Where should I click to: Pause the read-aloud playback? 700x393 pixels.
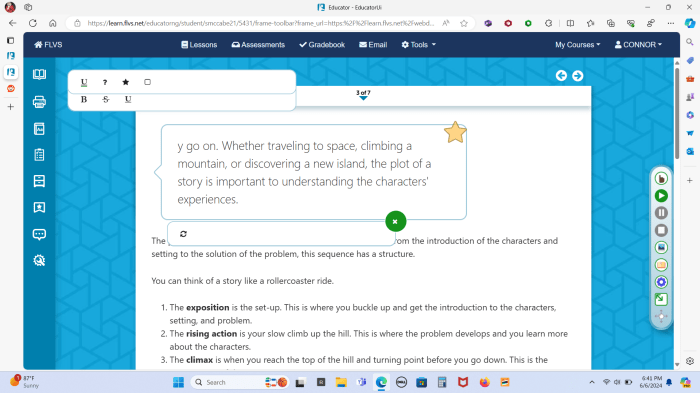pos(661,213)
